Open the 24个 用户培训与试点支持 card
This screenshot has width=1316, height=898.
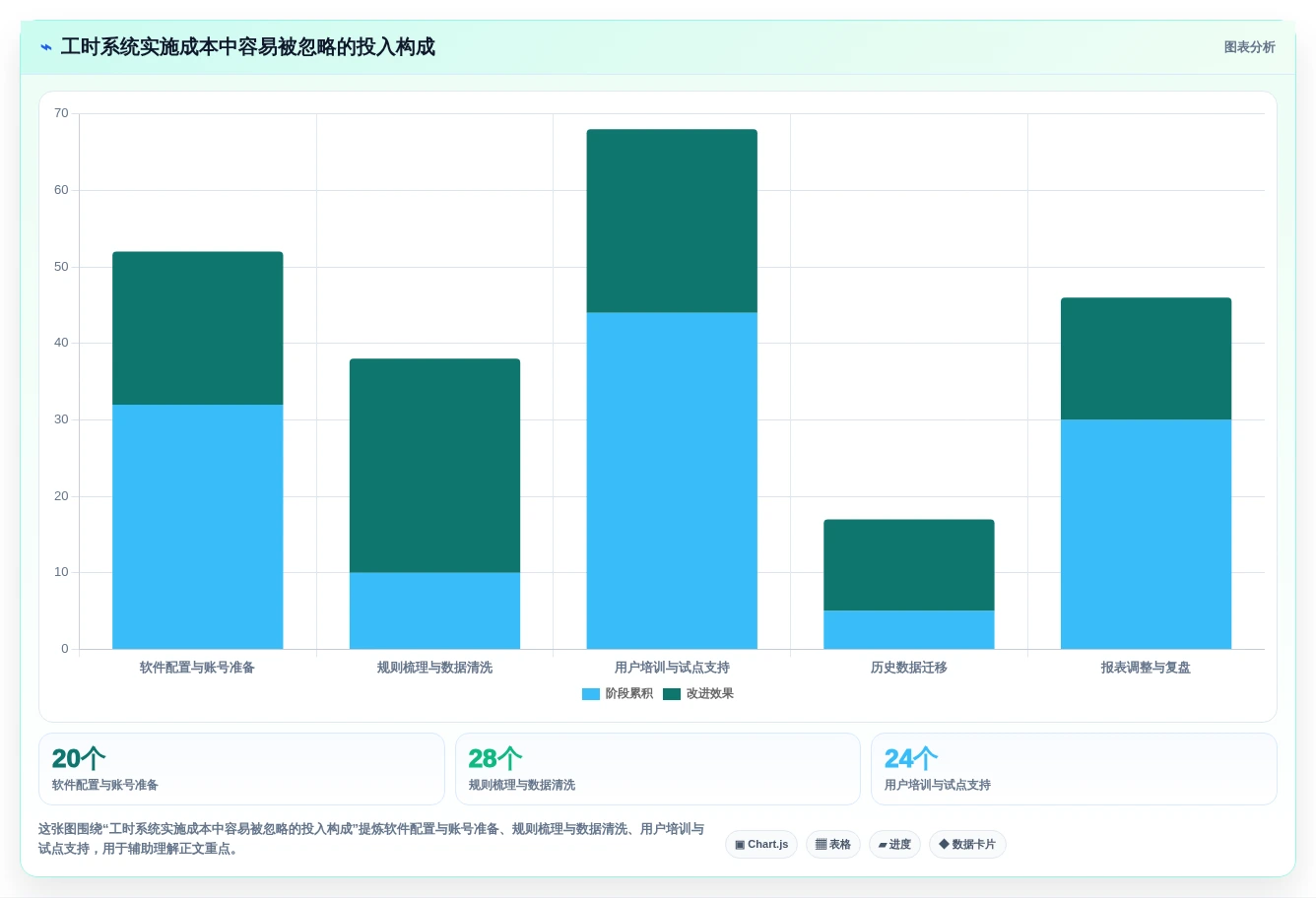(1074, 769)
